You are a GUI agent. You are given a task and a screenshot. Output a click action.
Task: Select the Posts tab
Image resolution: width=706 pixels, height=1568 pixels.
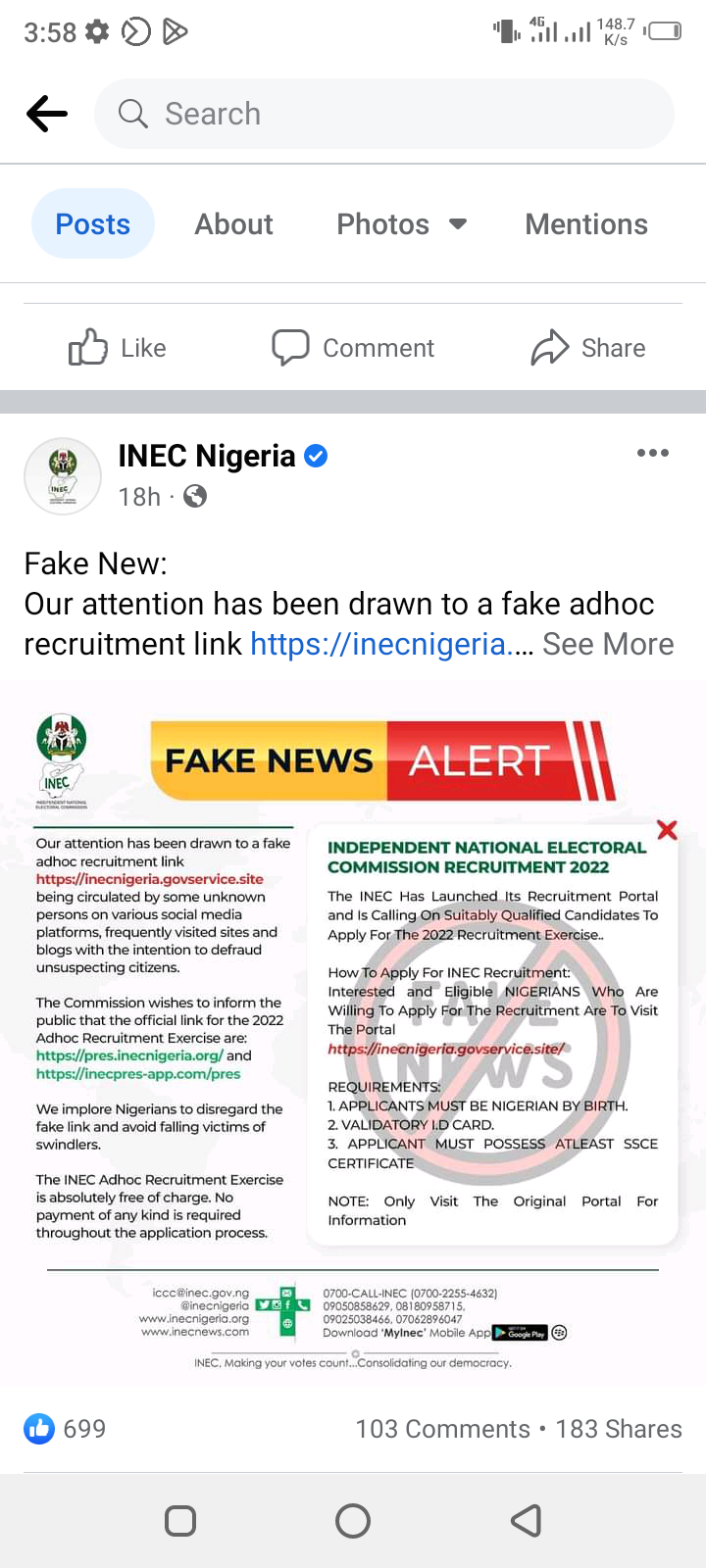(93, 224)
